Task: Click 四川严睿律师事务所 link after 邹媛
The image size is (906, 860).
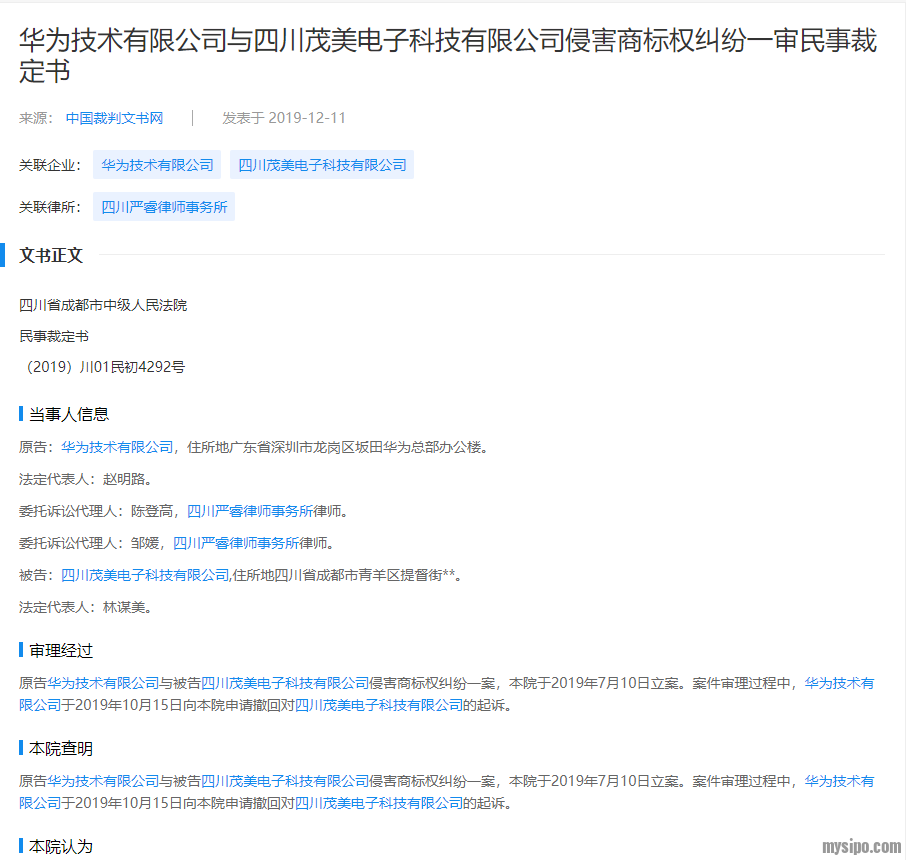Action: pyautogui.click(x=236, y=543)
